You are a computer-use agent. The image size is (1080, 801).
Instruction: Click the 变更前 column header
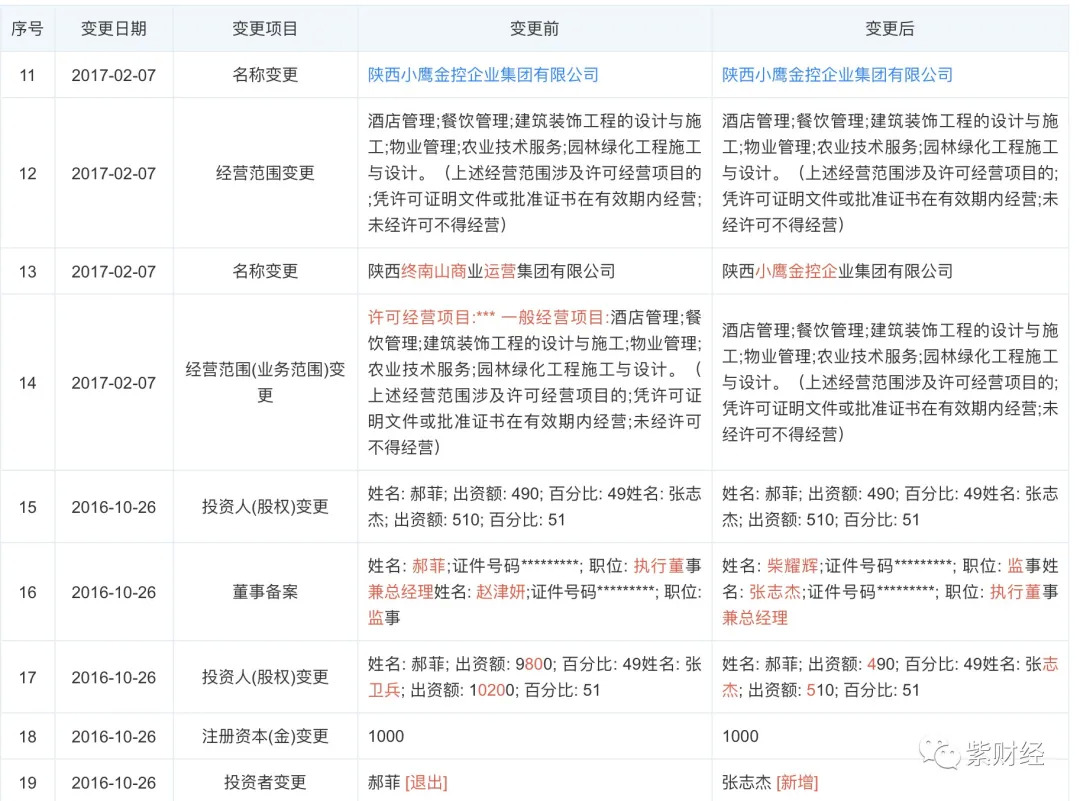point(534,29)
